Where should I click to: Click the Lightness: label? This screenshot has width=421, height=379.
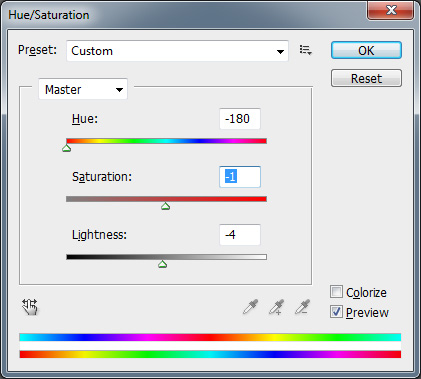point(99,235)
